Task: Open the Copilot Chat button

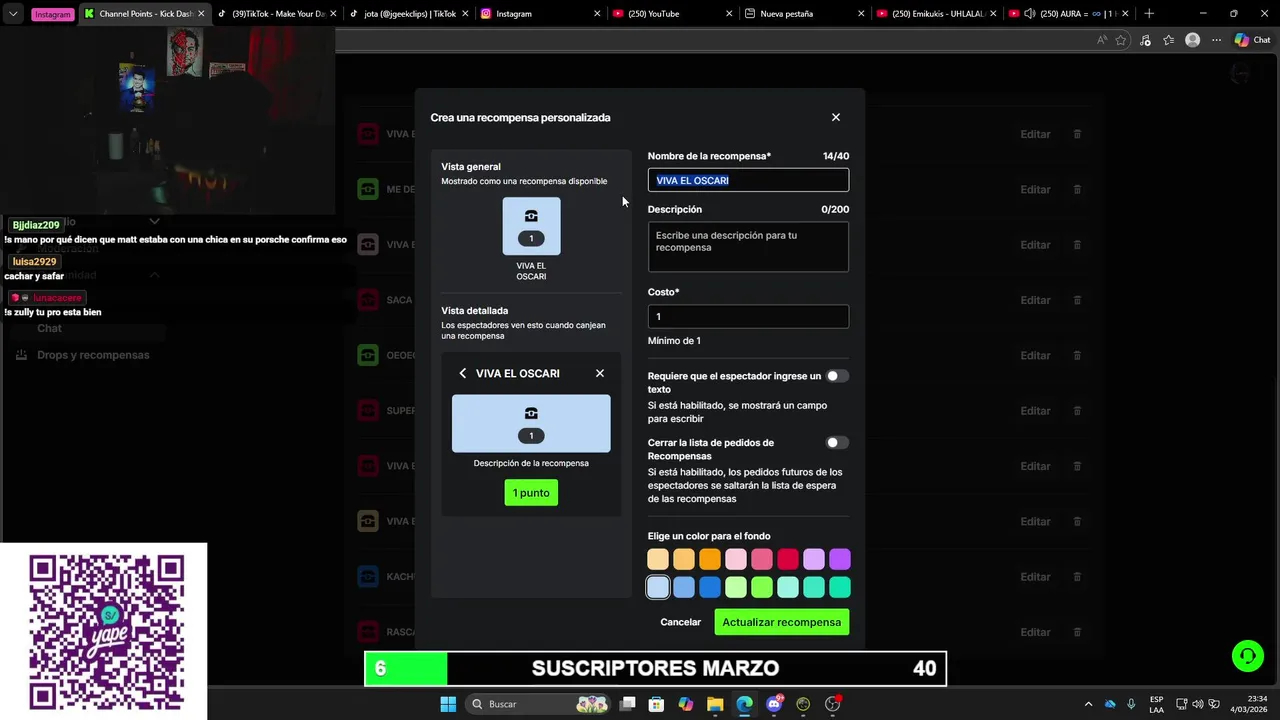Action: coord(1252,40)
